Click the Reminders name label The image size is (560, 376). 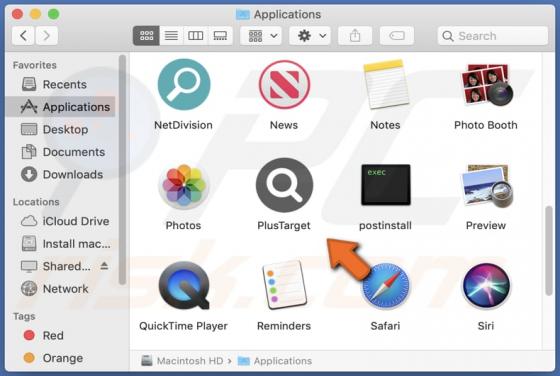pos(284,326)
